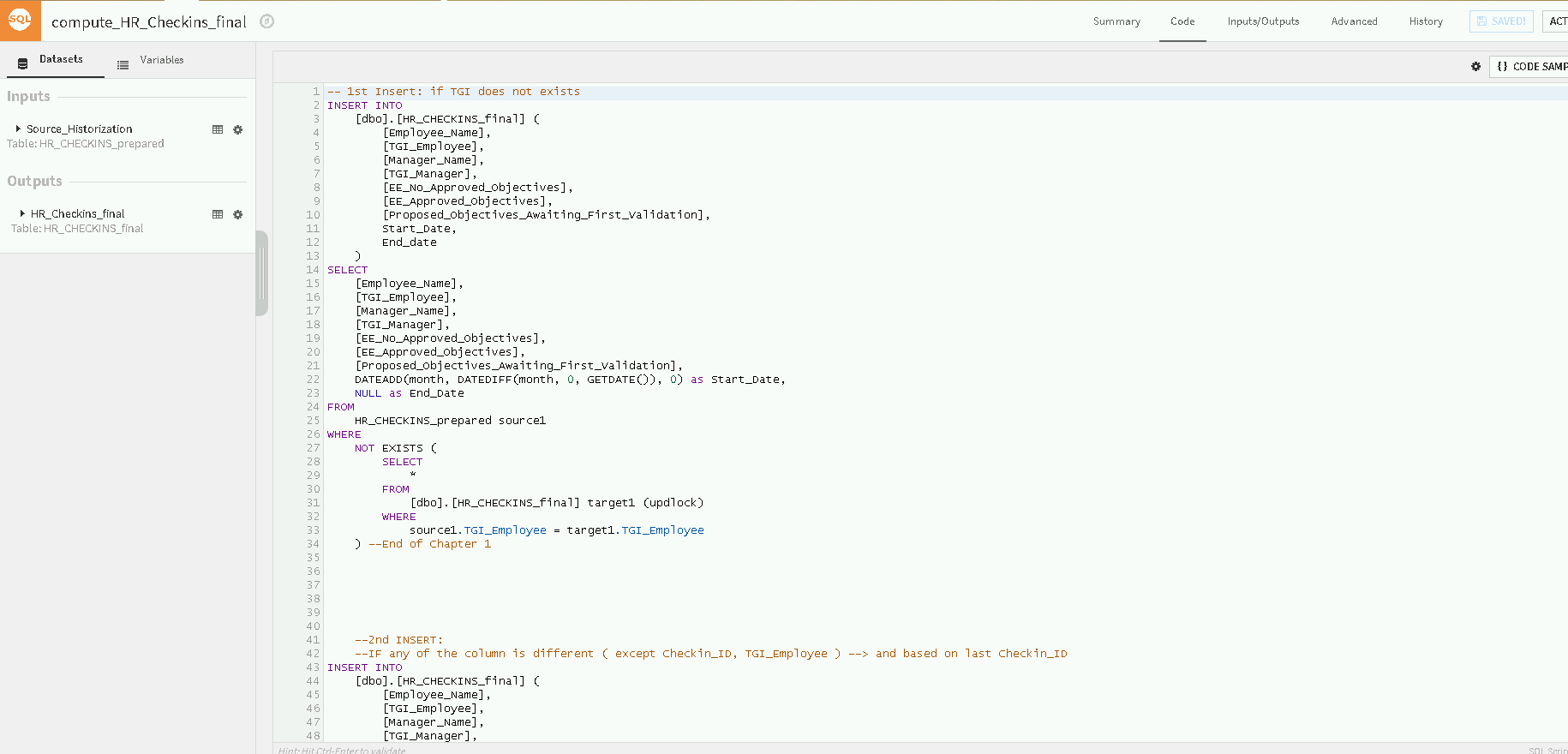Click line number 43 in the gutter
Screen dimensions: 1568x754
coord(313,667)
